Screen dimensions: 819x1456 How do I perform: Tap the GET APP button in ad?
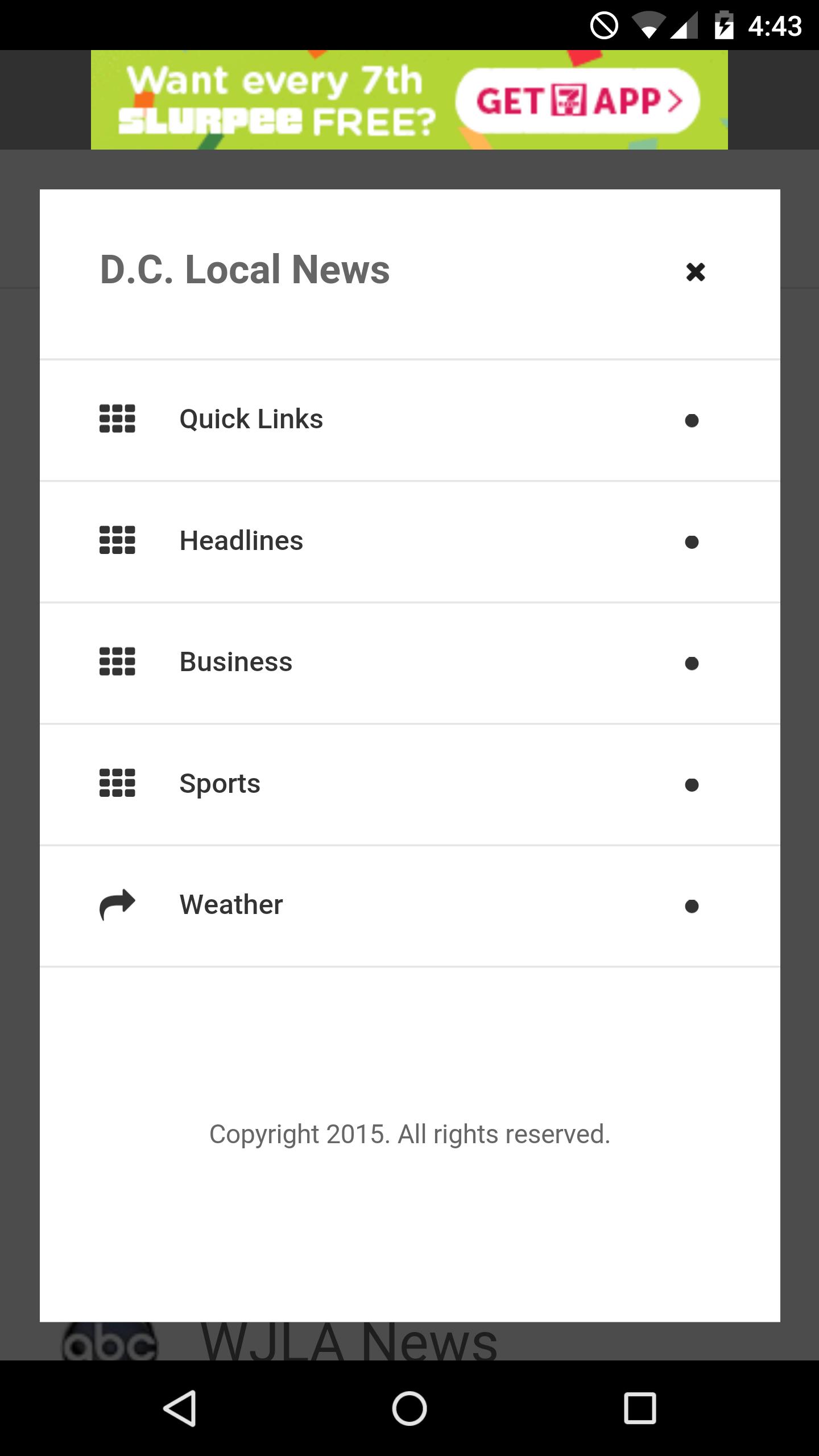pos(577,101)
